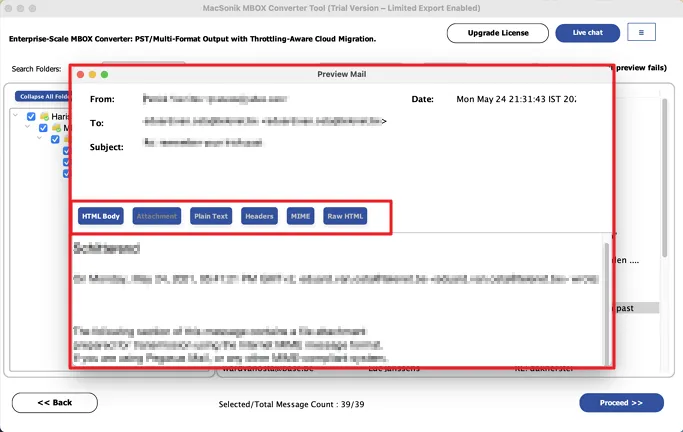
Task: Uncheck the M subfolder checkbox
Action: (43, 128)
